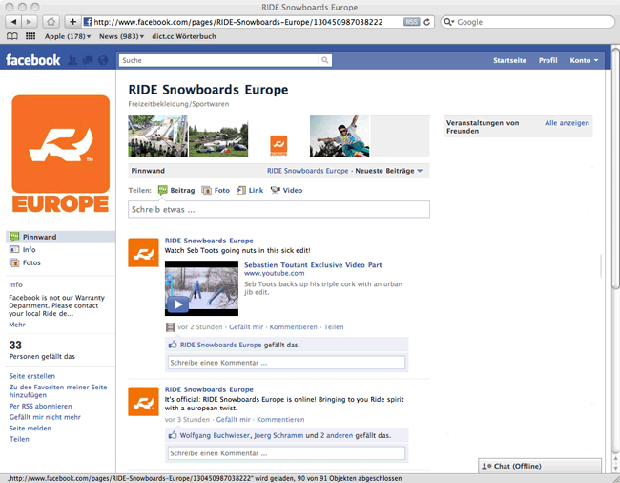The image size is (620, 483).
Task: Click comment field under video post
Action: [287, 362]
